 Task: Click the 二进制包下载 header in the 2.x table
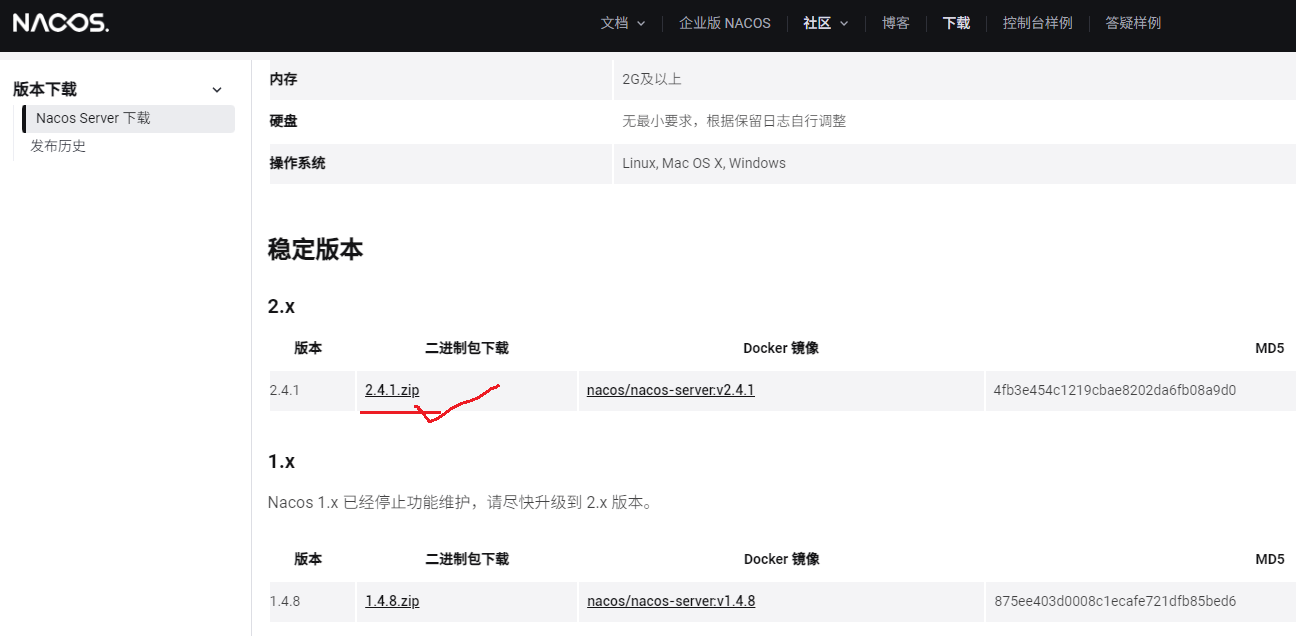pyautogui.click(x=467, y=348)
